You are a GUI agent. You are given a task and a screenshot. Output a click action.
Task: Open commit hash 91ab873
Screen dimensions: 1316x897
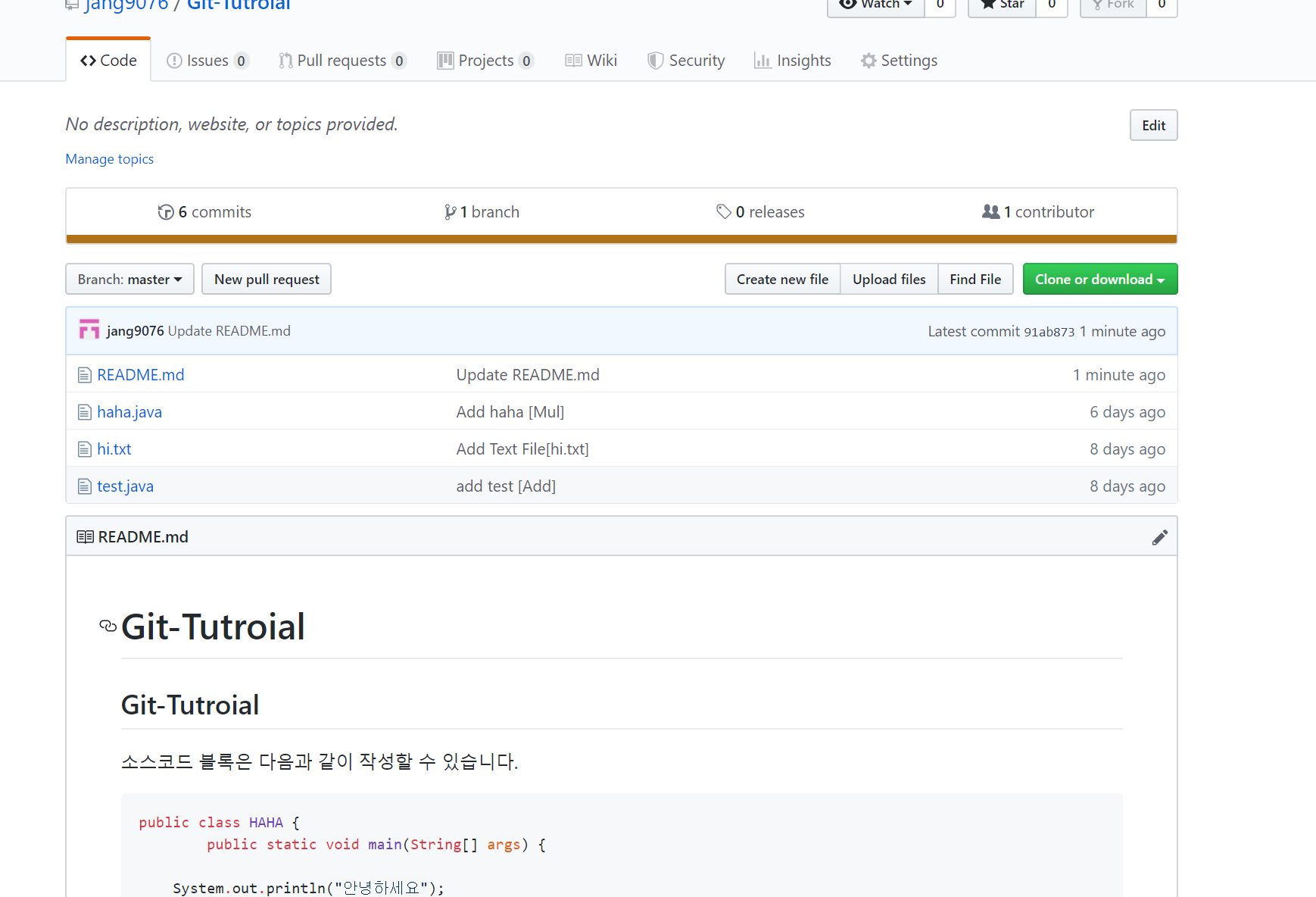tap(1049, 332)
